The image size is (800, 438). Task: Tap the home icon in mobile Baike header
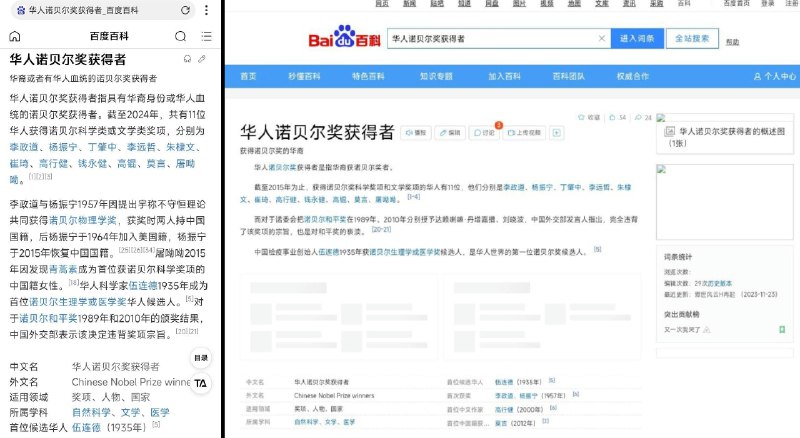pos(15,36)
